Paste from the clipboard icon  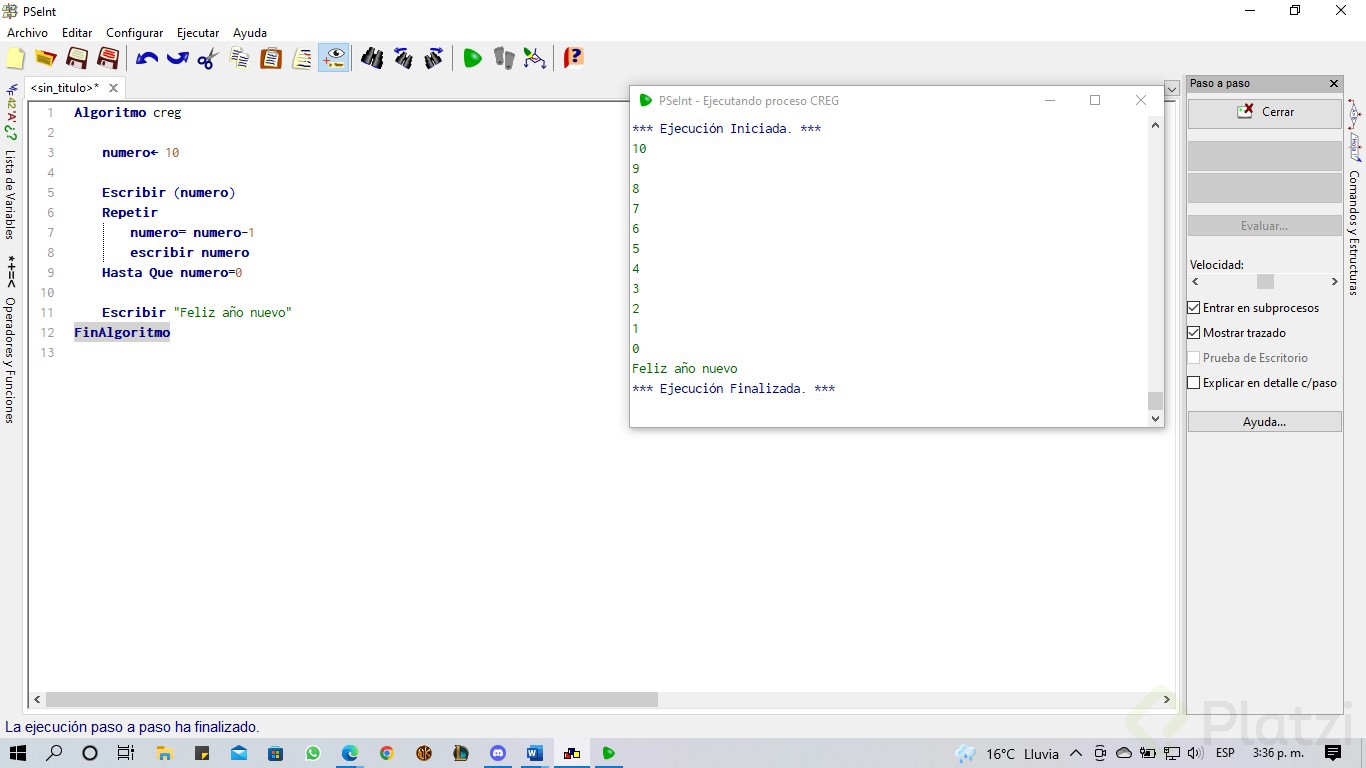coord(271,58)
